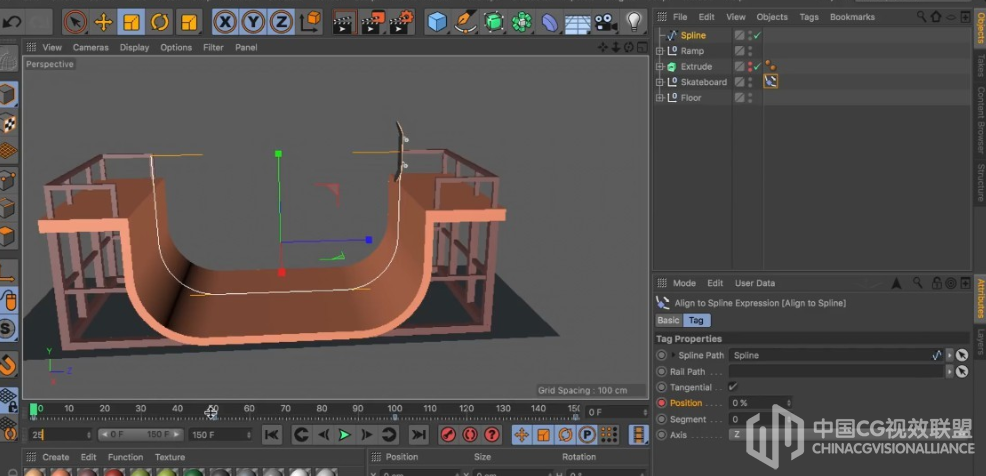The image size is (986, 476).
Task: Go to end of animation
Action: click(418, 434)
